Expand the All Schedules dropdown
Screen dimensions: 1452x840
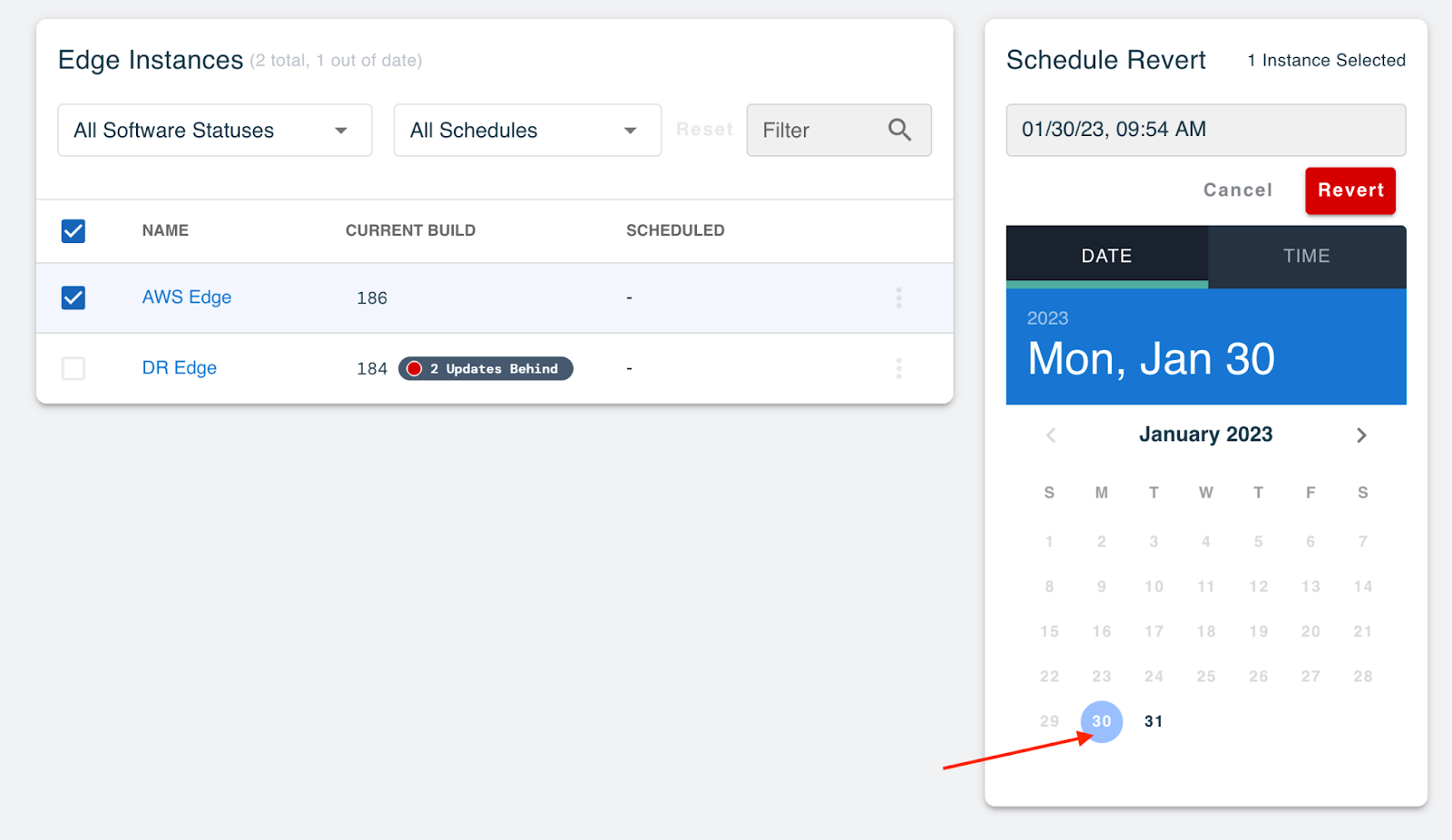(x=527, y=130)
